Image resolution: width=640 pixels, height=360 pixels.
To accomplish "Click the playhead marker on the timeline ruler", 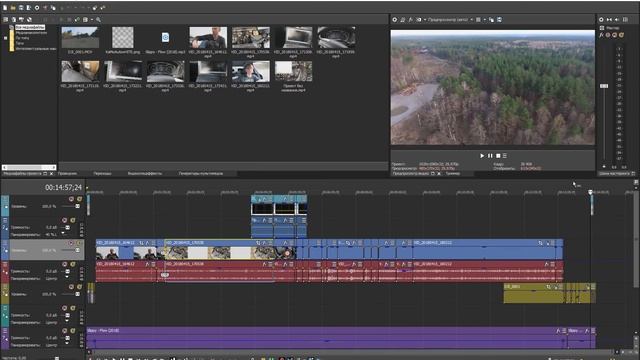I will 590,192.
